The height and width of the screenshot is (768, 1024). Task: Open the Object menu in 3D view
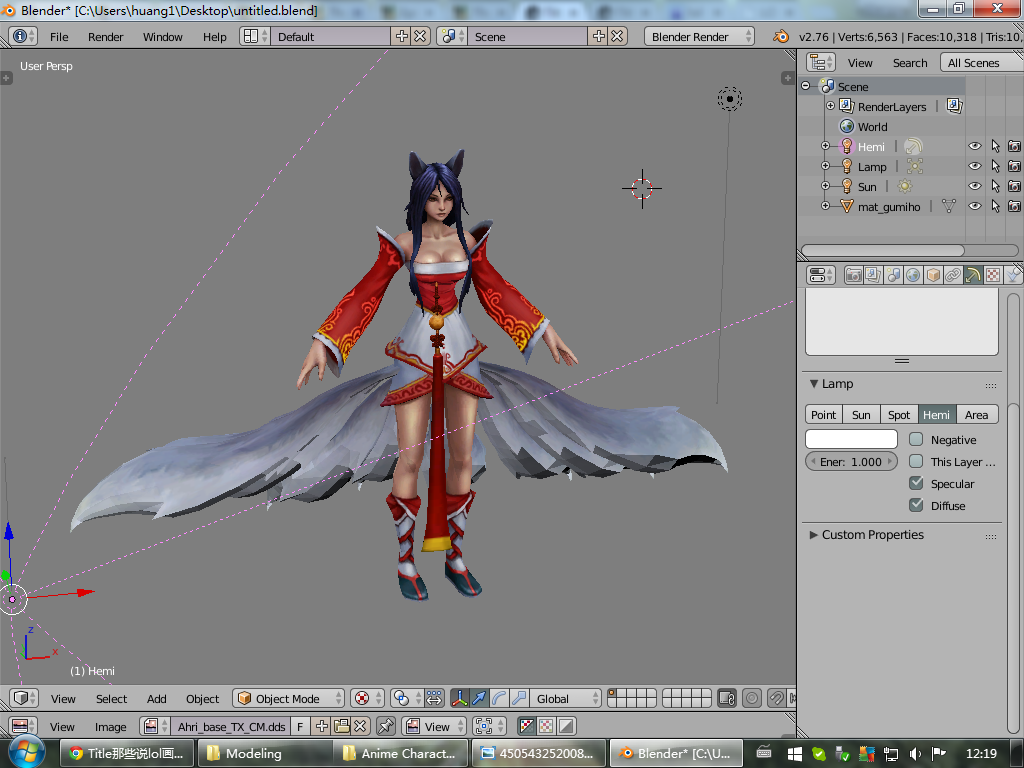click(202, 699)
